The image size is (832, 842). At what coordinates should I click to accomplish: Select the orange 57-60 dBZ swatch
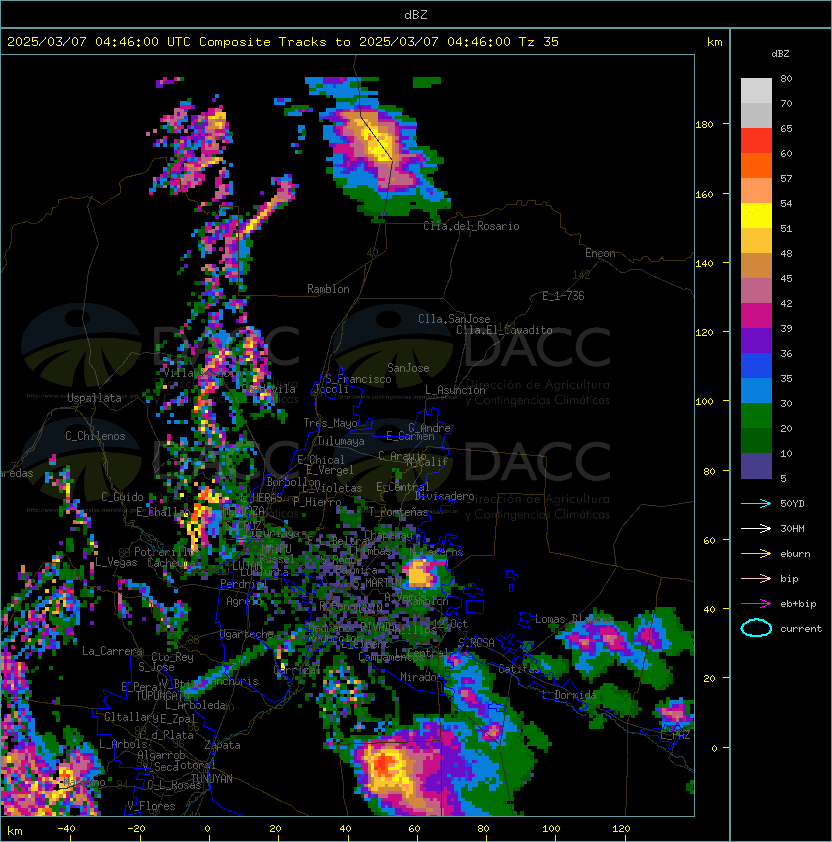click(x=756, y=165)
